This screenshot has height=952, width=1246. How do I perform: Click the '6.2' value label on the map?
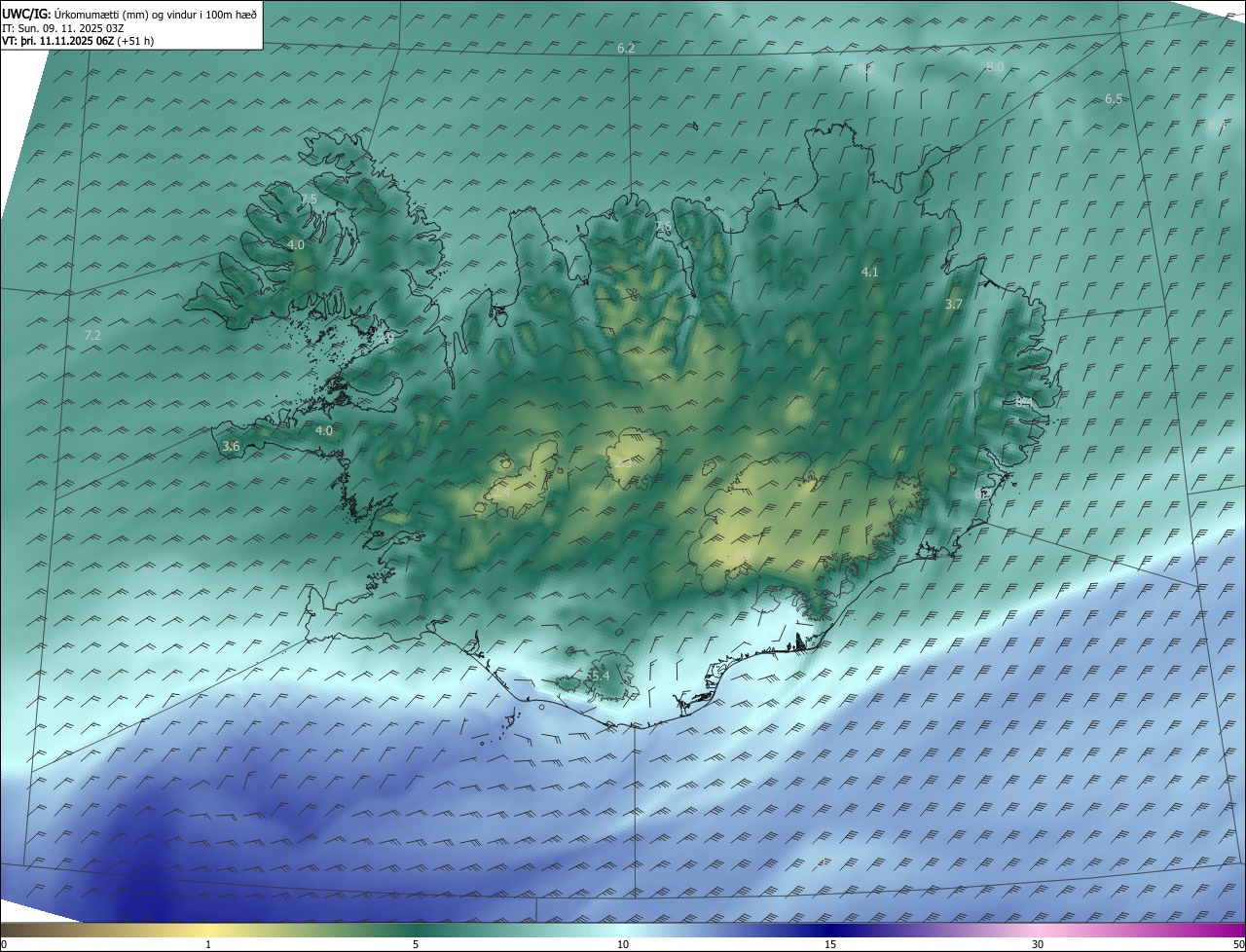click(626, 49)
